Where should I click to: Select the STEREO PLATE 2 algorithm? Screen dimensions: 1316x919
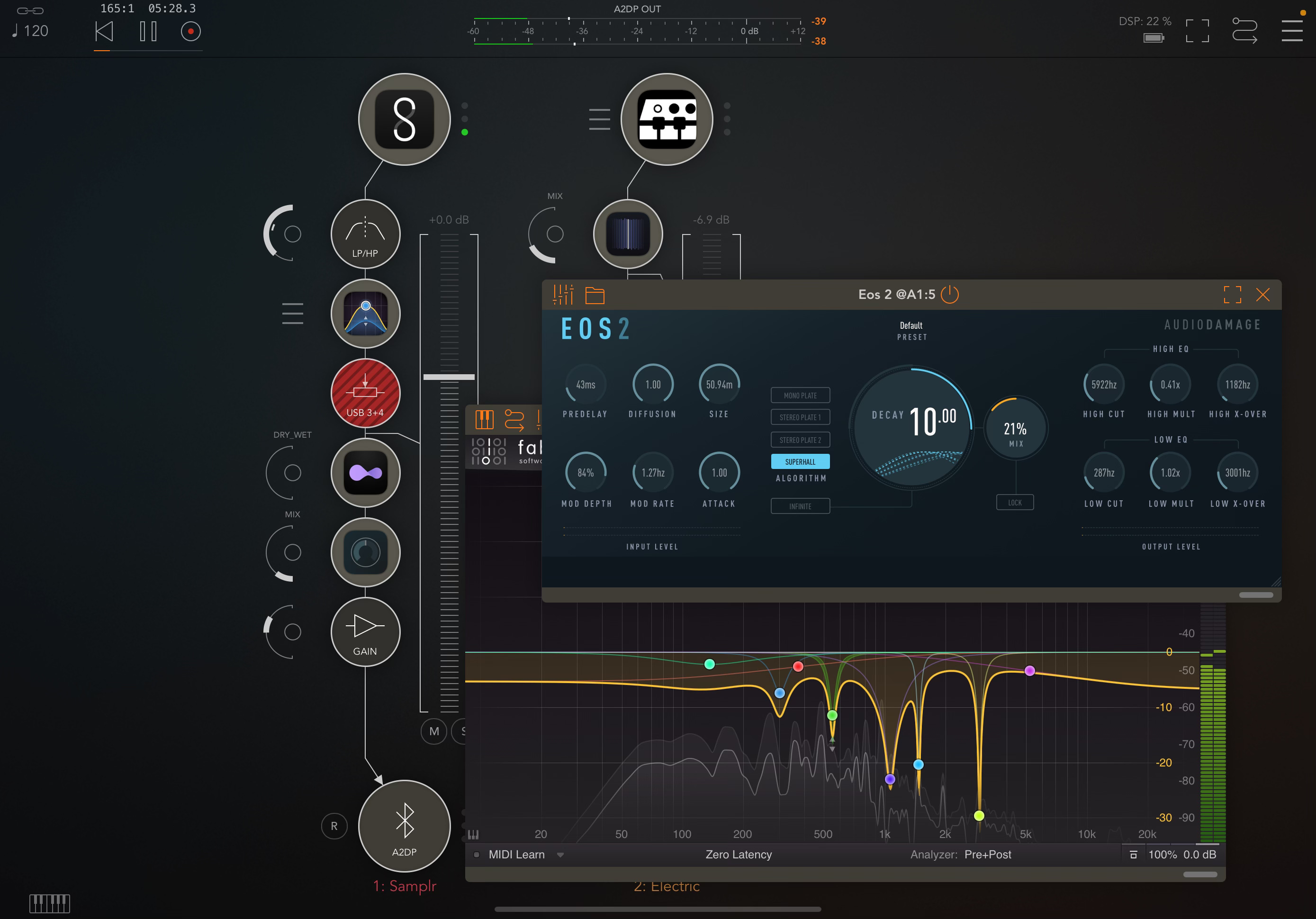coord(800,440)
